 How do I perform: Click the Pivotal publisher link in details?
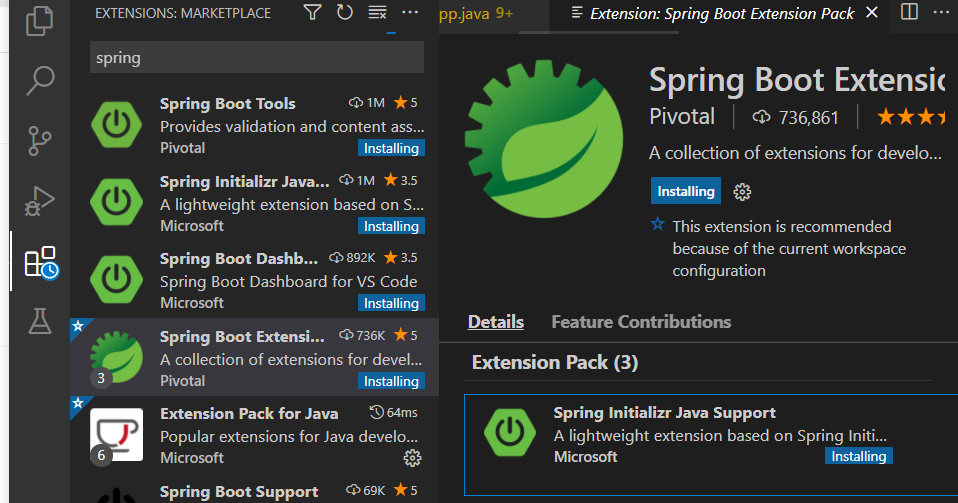(x=682, y=116)
